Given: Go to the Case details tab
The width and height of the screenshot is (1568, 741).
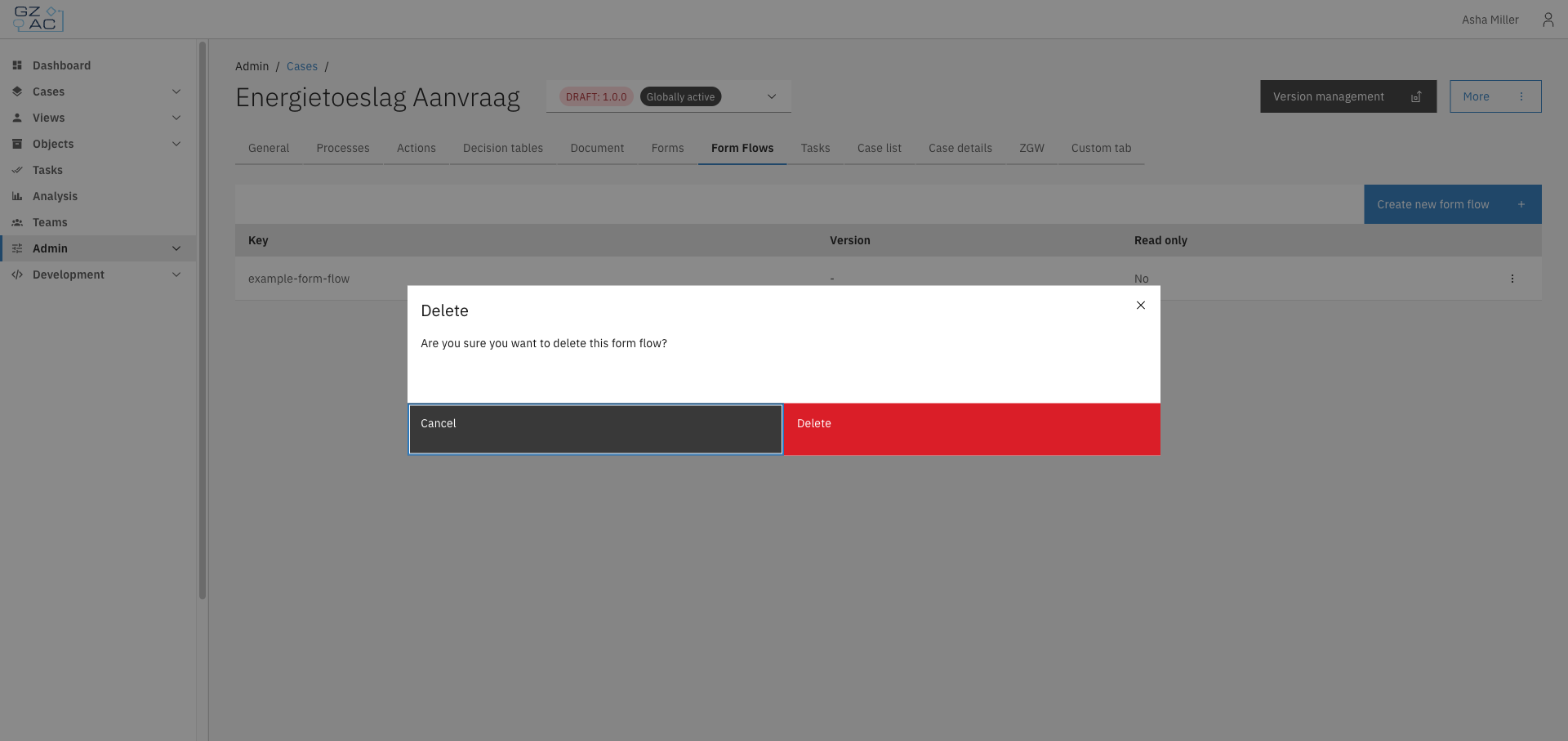Looking at the screenshot, I should coord(960,148).
